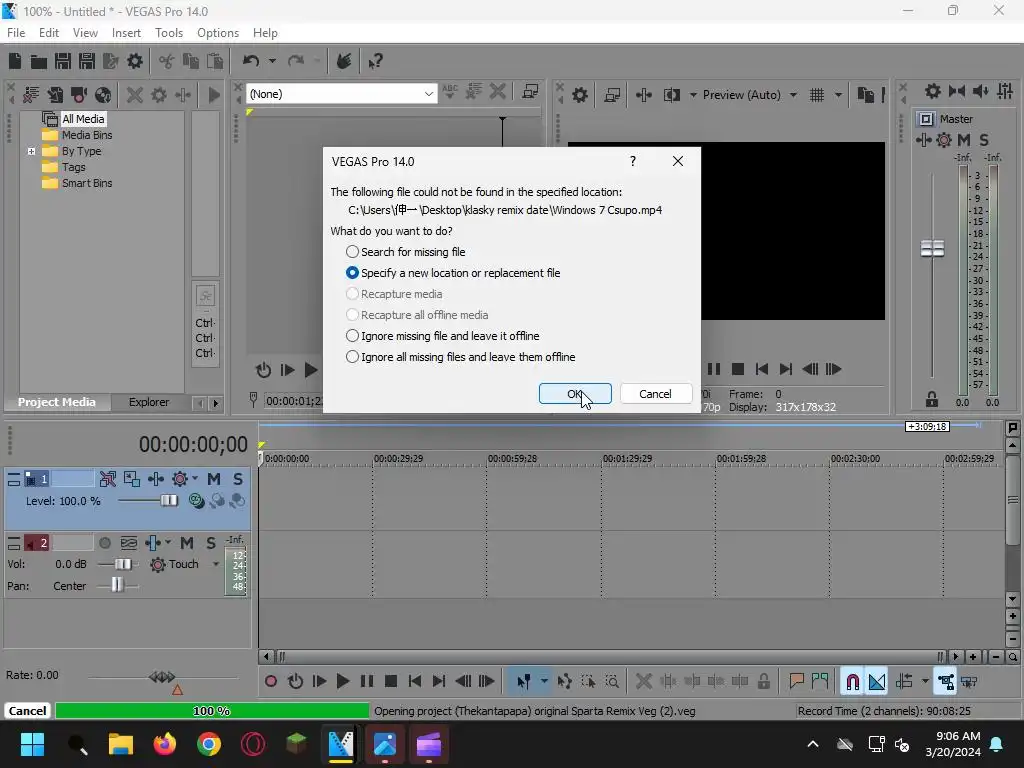Mute video track 1 with M button
The height and width of the screenshot is (768, 1024).
point(214,479)
